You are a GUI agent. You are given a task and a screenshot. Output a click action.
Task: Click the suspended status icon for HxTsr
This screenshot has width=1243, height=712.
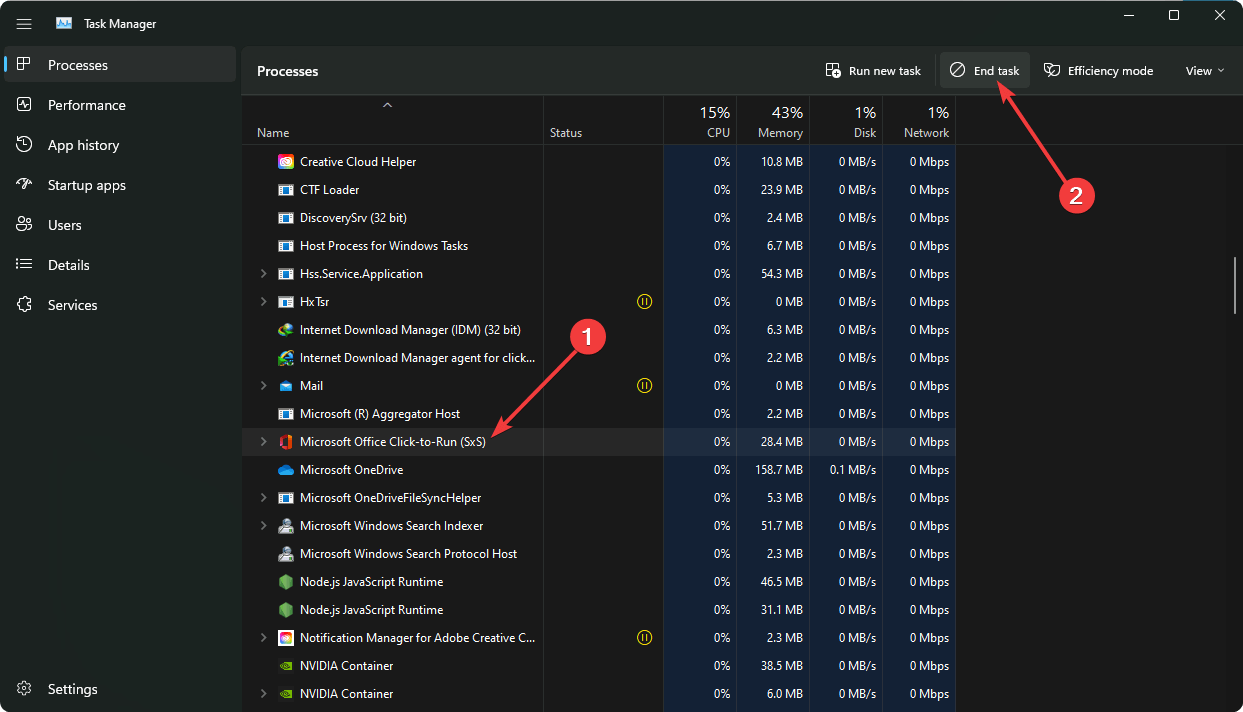[x=644, y=302]
